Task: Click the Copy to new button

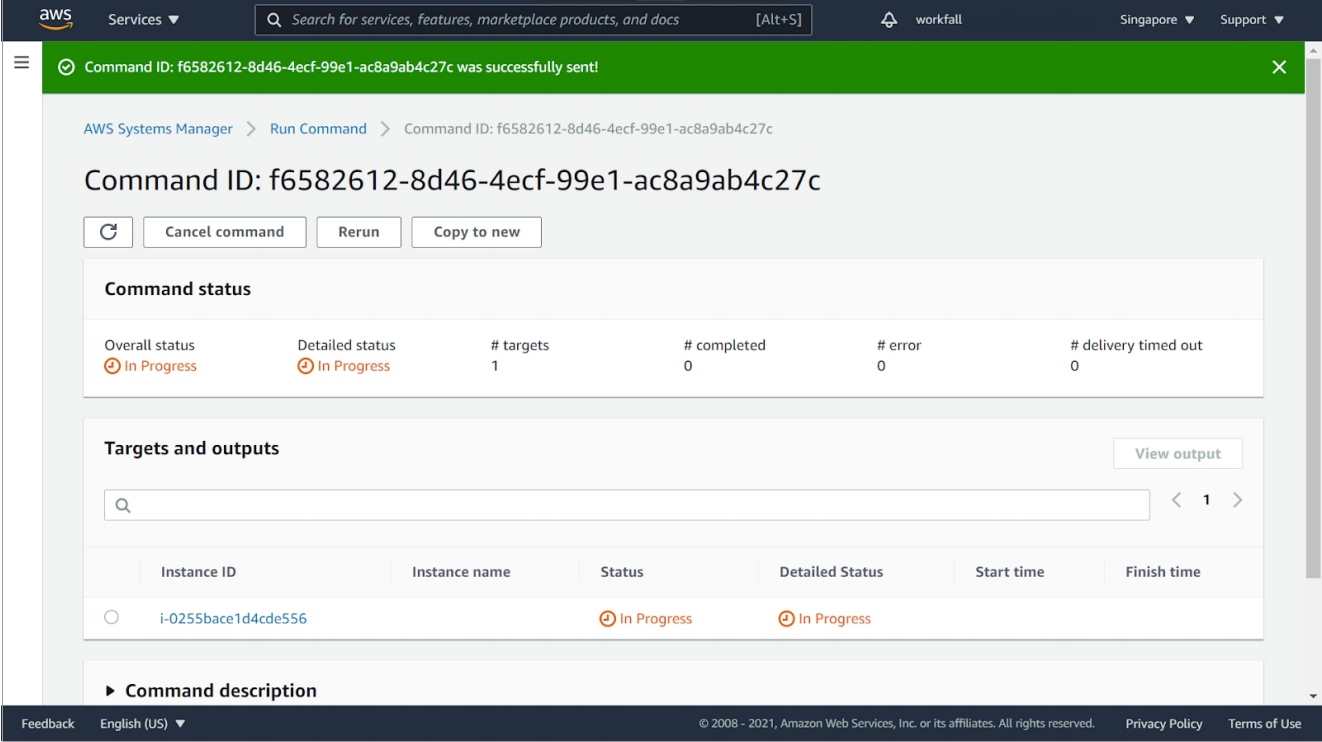Action: coord(477,232)
